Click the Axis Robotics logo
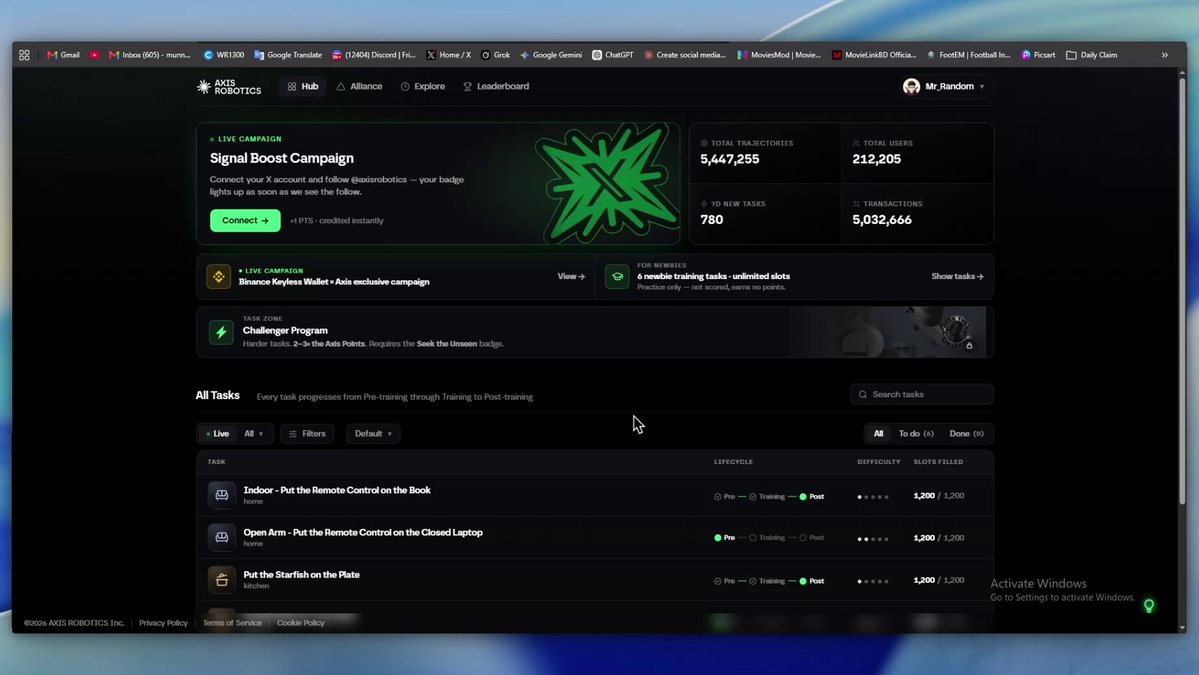1199x675 pixels. pos(229,86)
